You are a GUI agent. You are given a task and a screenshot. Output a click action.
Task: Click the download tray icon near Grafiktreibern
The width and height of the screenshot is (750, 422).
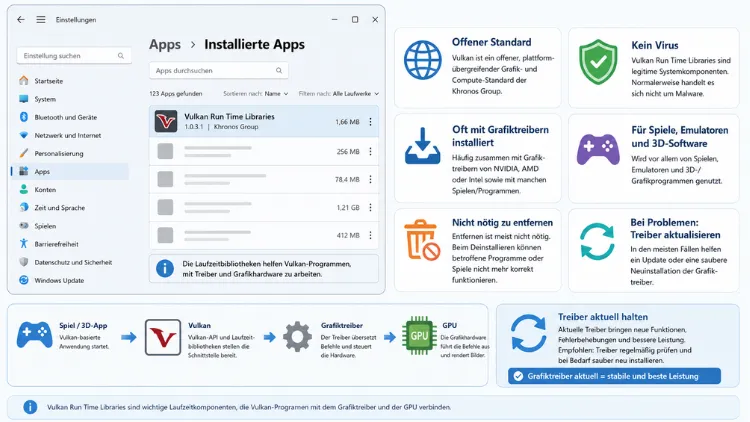[422, 146]
